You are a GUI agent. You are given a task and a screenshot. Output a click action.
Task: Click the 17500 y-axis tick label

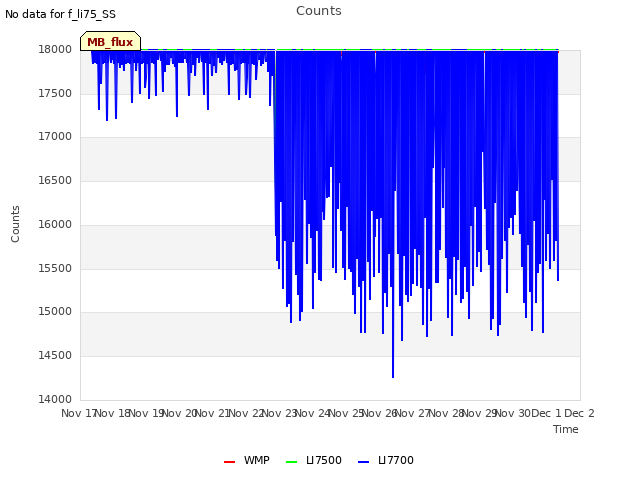55,93
